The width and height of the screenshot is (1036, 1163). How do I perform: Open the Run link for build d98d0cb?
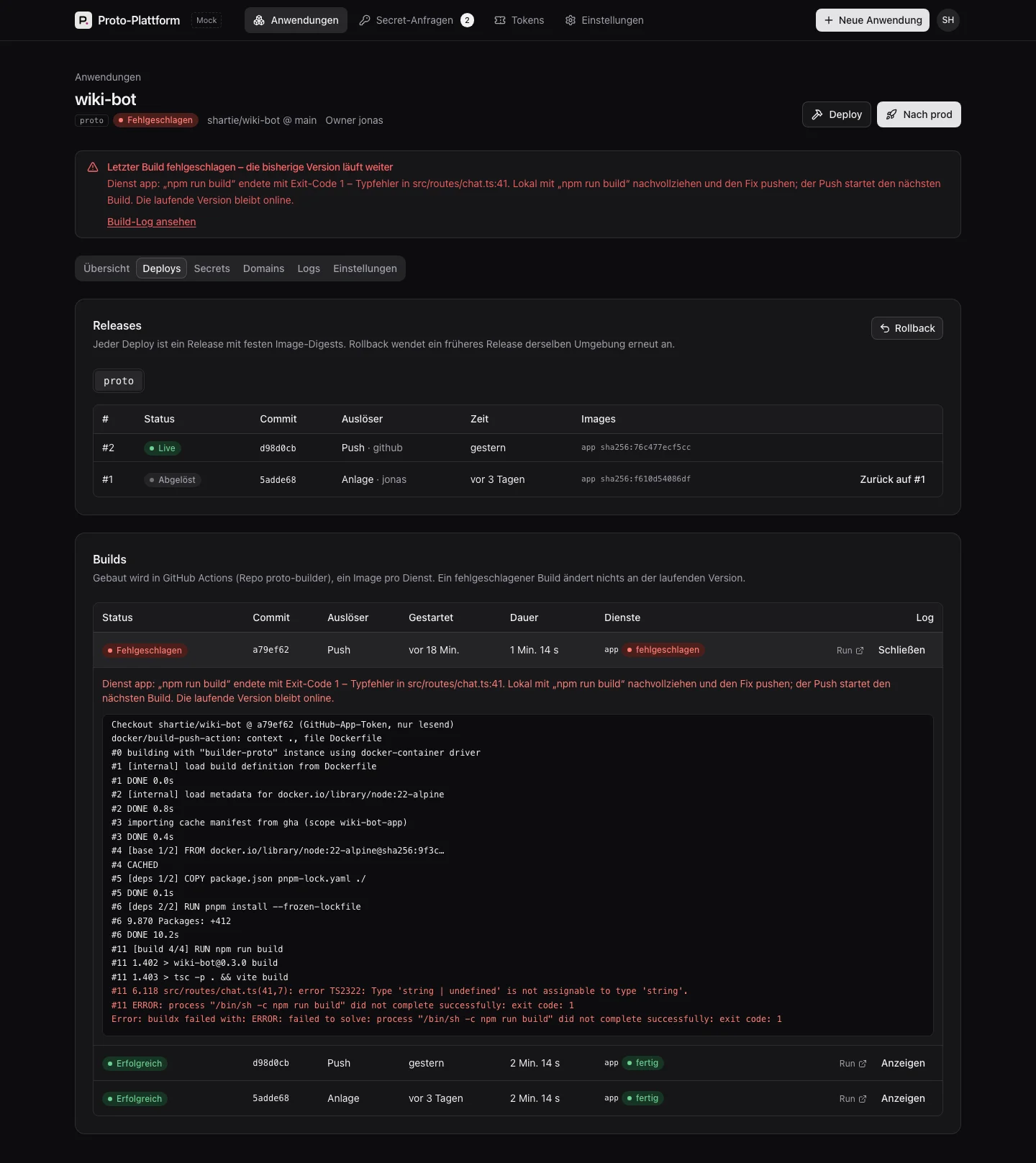pyautogui.click(x=853, y=1064)
